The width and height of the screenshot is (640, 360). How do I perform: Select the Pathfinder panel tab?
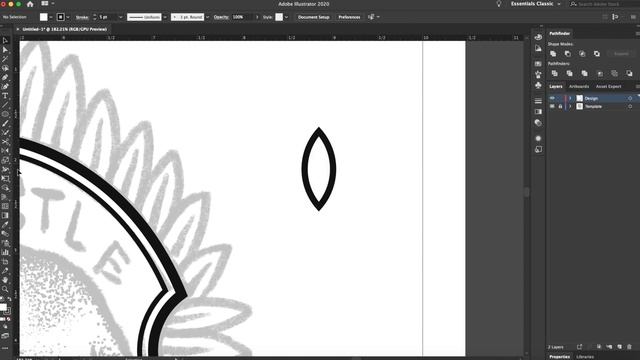(x=559, y=33)
